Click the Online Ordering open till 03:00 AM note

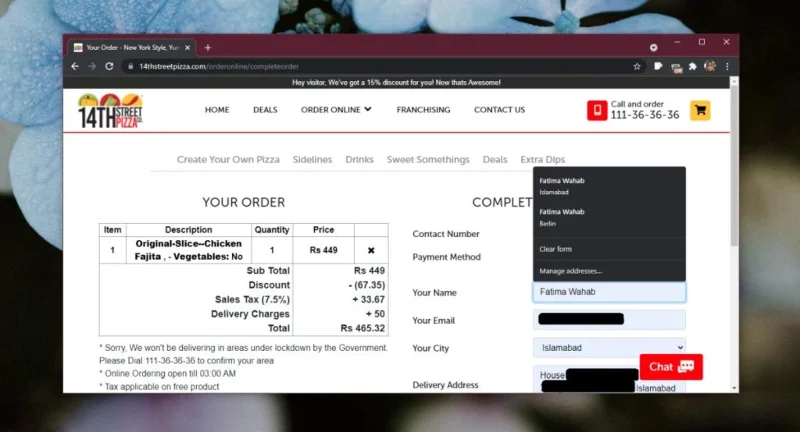pos(167,373)
